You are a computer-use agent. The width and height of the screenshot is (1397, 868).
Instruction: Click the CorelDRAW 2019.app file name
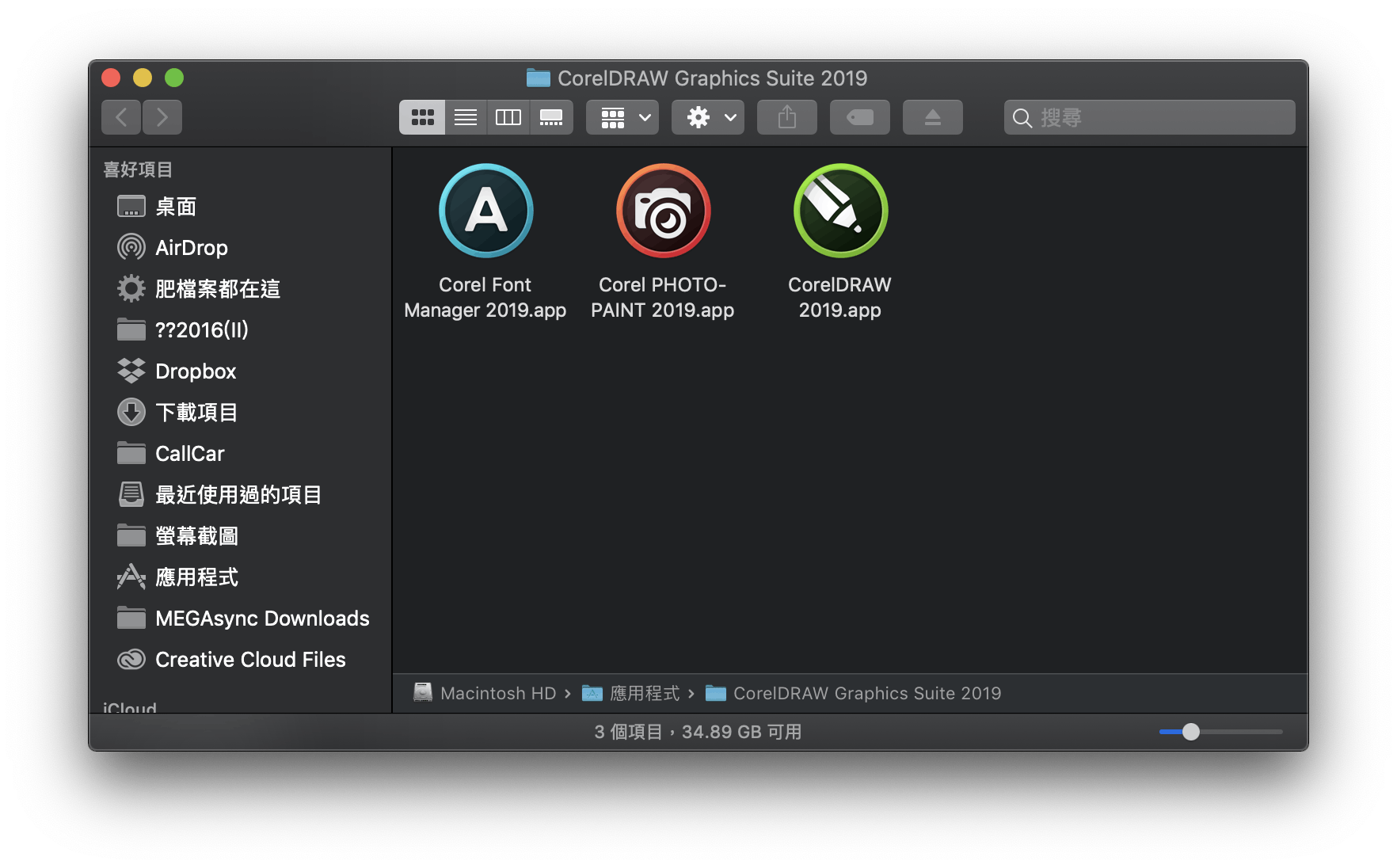840,297
